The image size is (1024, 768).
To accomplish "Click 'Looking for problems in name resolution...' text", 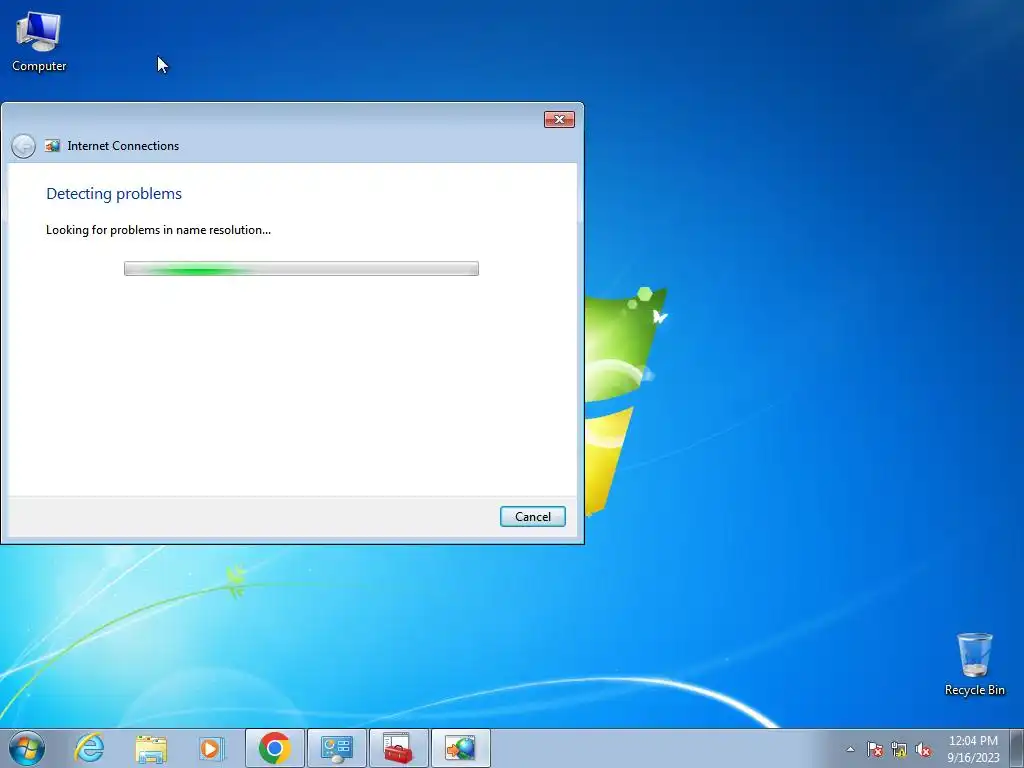I will click(x=158, y=230).
